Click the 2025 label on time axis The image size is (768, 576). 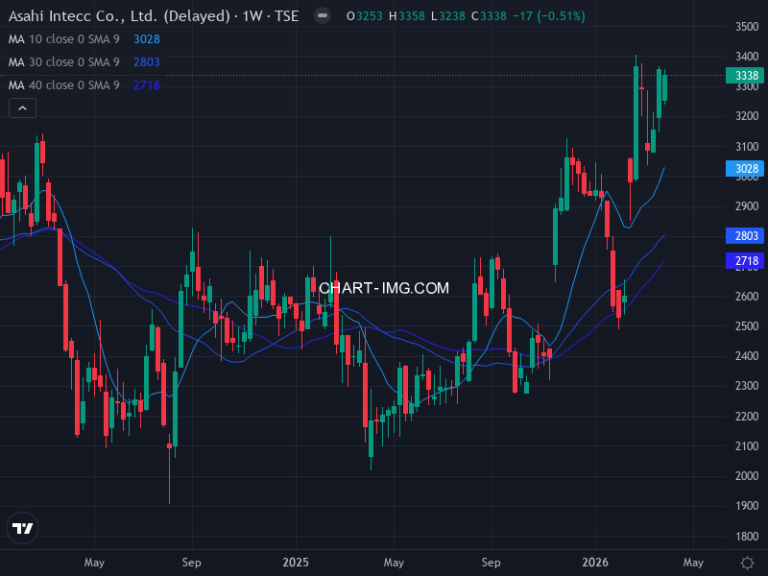click(296, 562)
